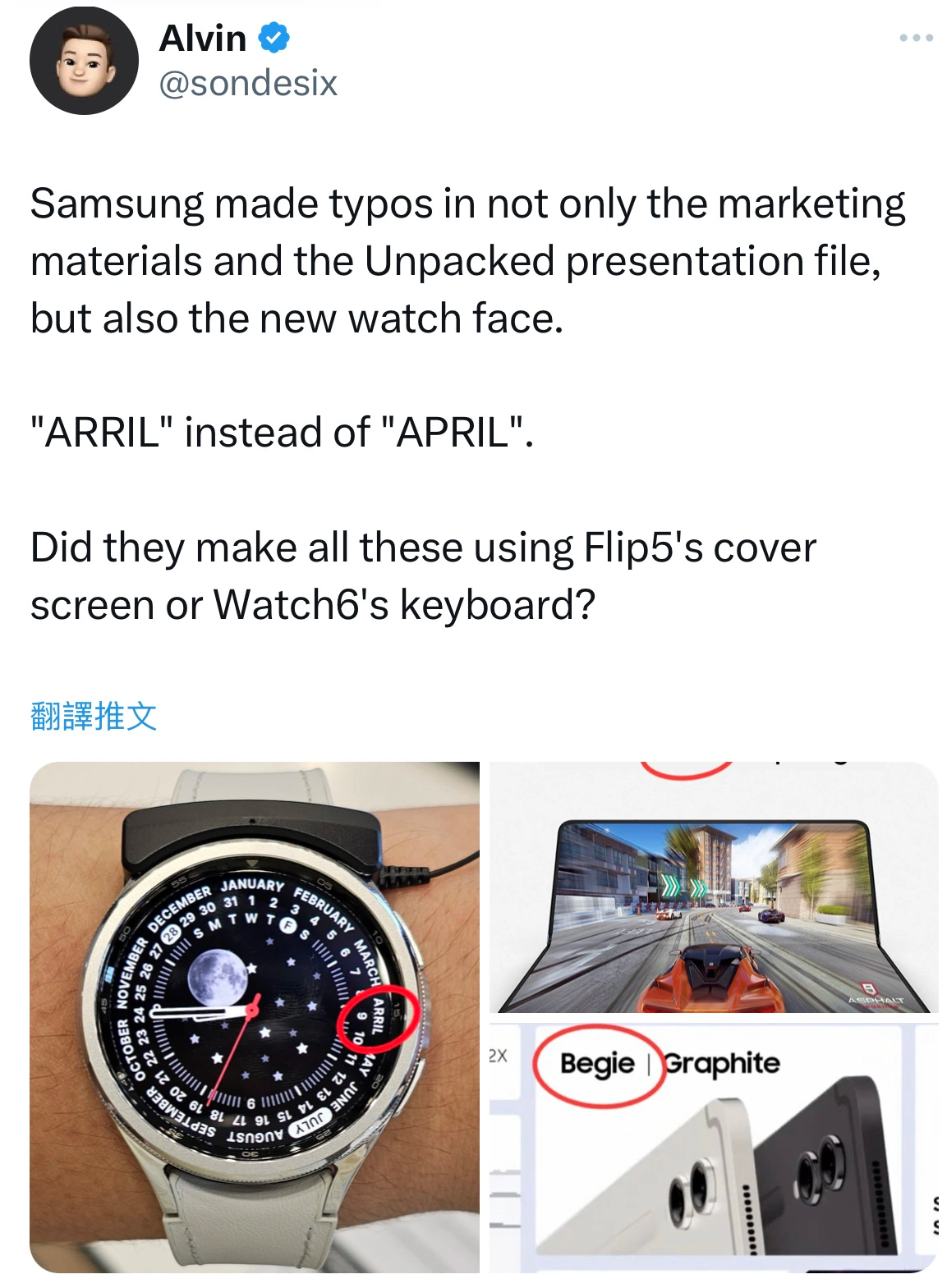Open Alvin's profile avatar picture
The width and height of the screenshot is (947, 1288).
point(84,60)
